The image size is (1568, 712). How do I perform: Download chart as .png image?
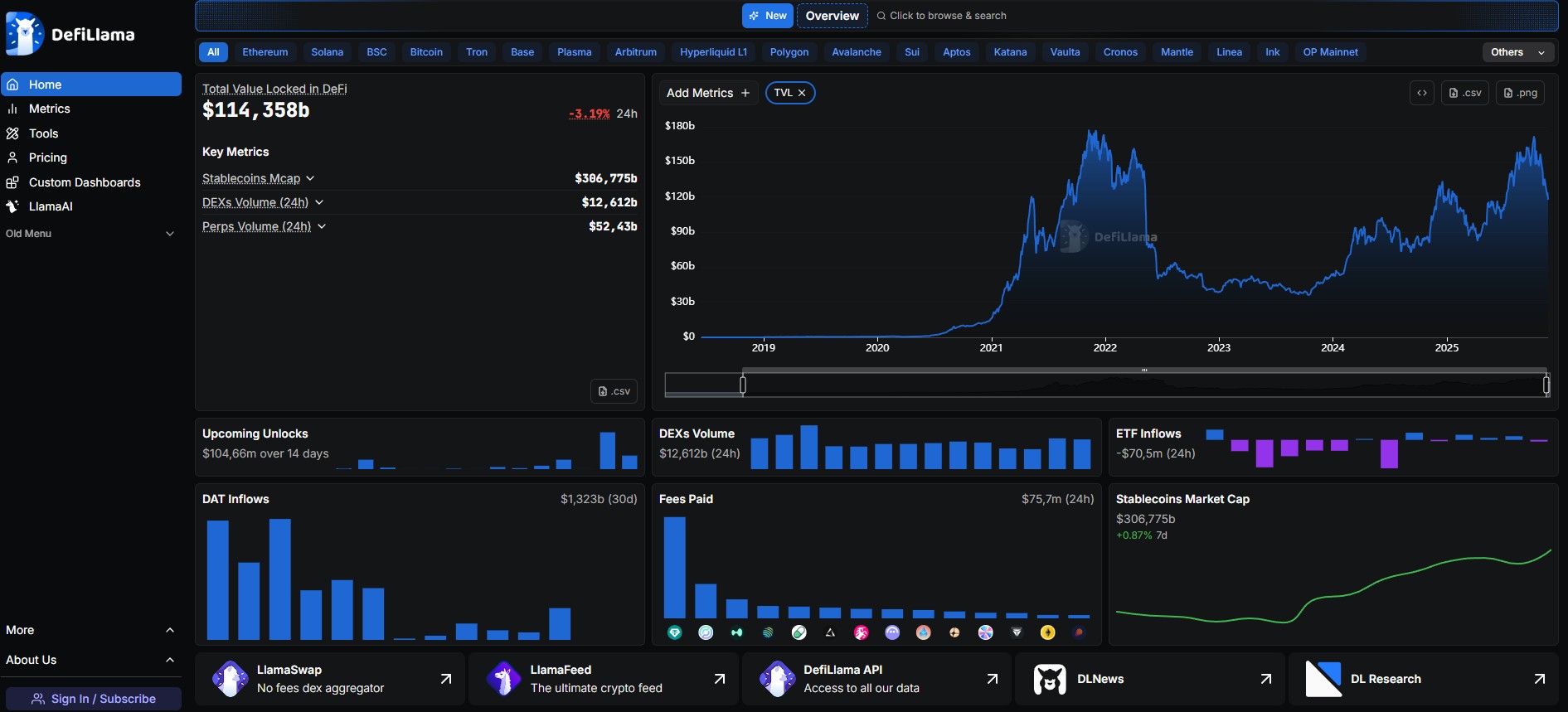tap(1520, 93)
